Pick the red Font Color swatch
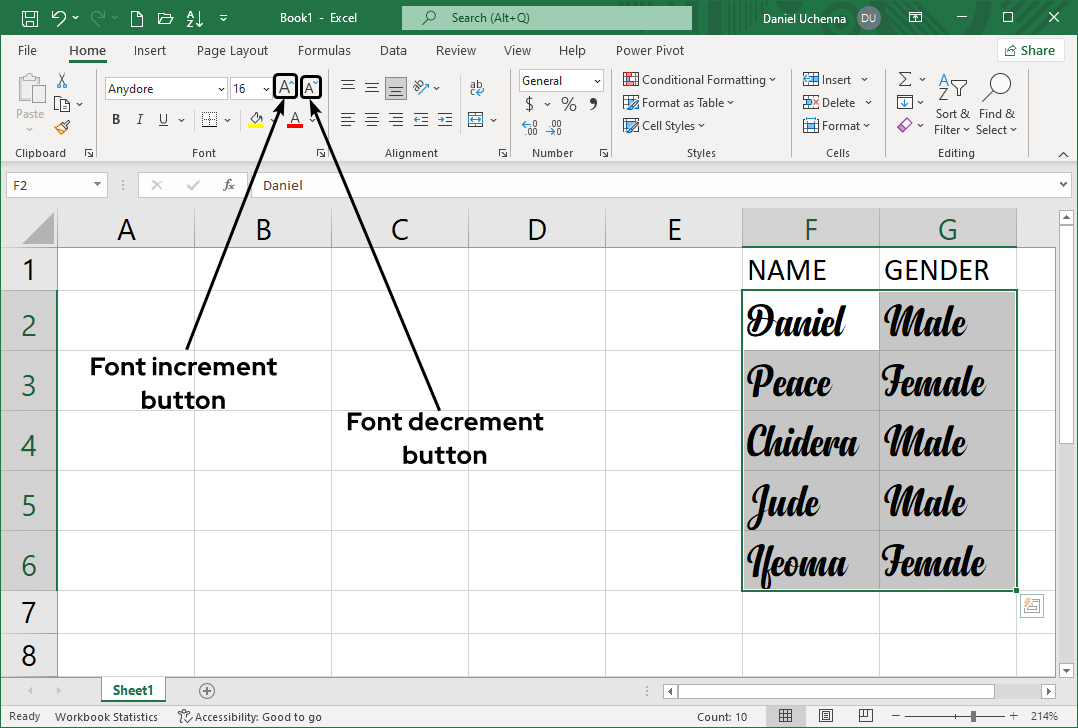 (x=295, y=119)
